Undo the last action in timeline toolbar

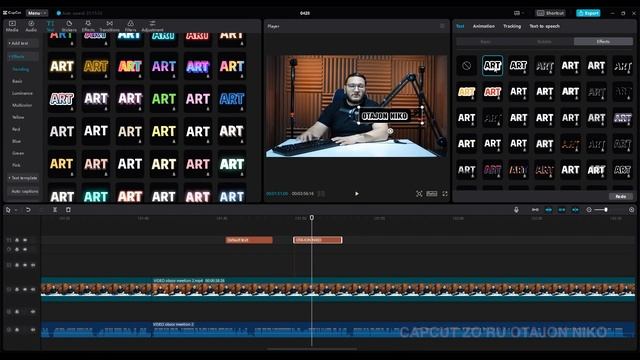coord(28,210)
